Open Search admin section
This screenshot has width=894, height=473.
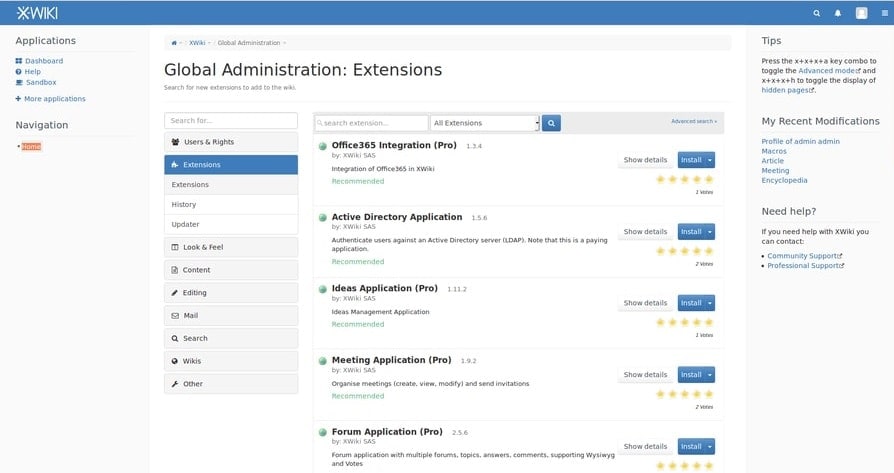coord(231,339)
